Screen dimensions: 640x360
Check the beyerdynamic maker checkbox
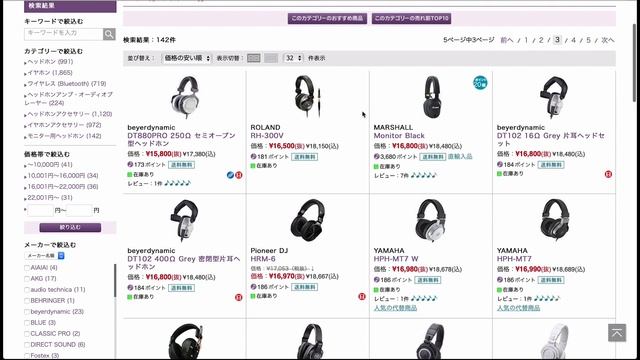pyautogui.click(x=27, y=312)
